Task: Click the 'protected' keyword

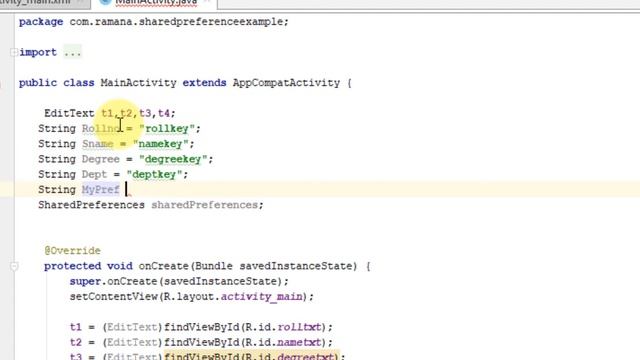Action: pyautogui.click(x=72, y=266)
